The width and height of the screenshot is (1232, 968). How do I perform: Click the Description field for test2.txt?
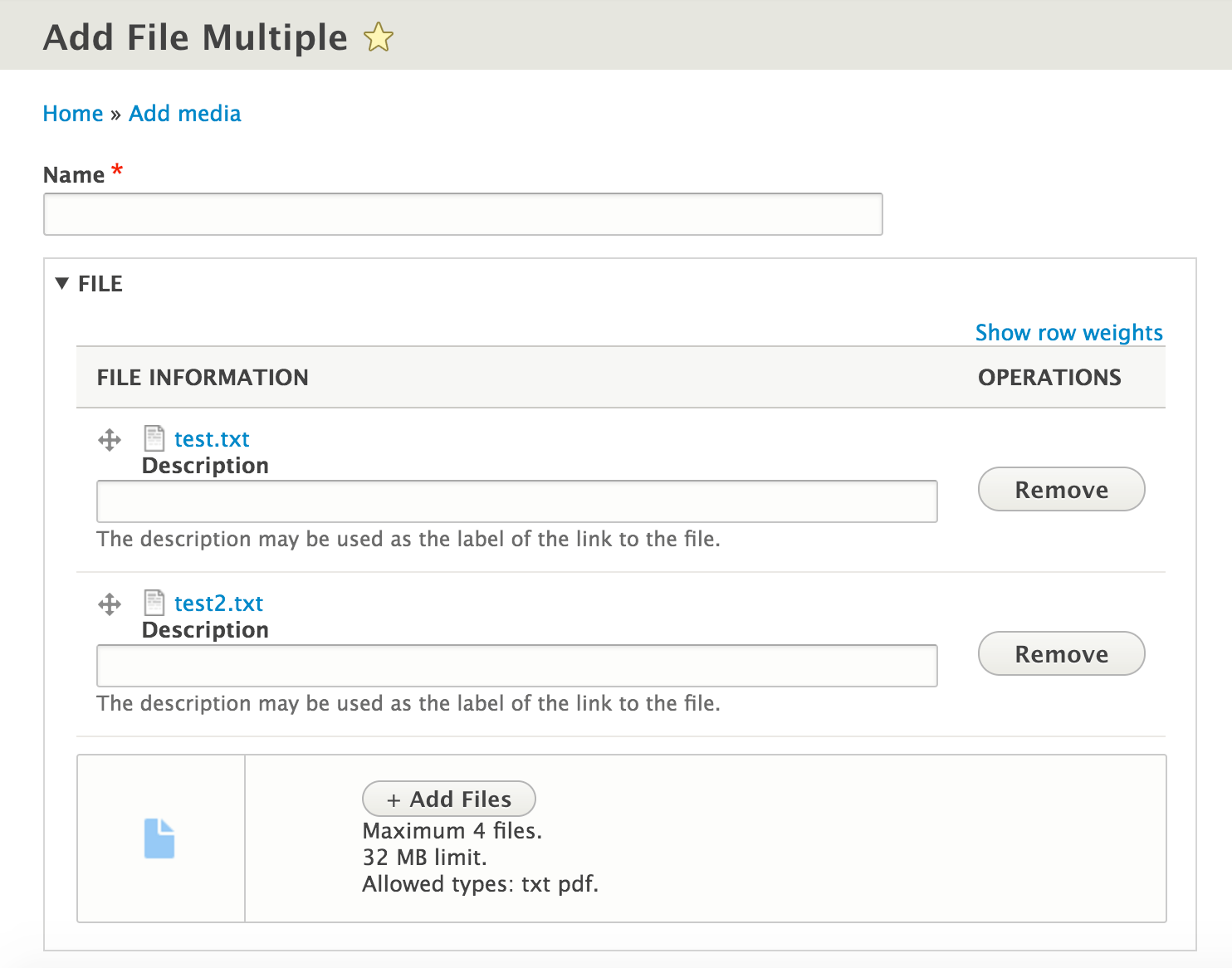pyautogui.click(x=516, y=666)
